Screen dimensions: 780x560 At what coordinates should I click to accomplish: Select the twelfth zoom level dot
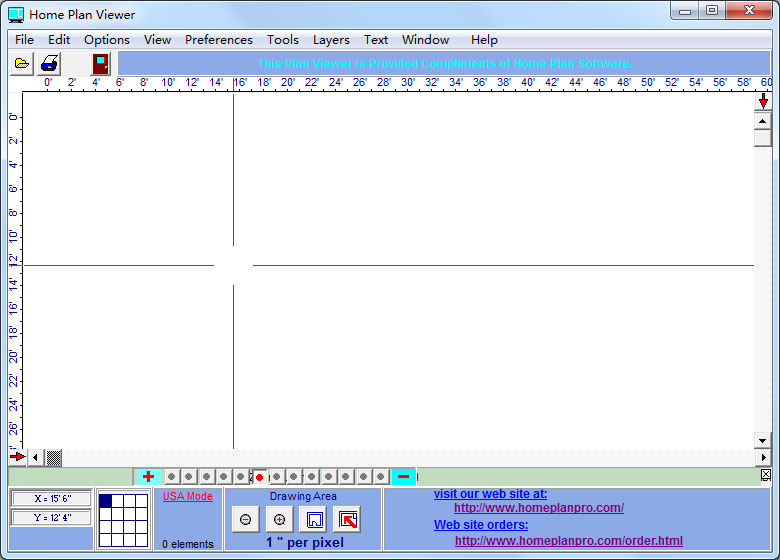[364, 477]
